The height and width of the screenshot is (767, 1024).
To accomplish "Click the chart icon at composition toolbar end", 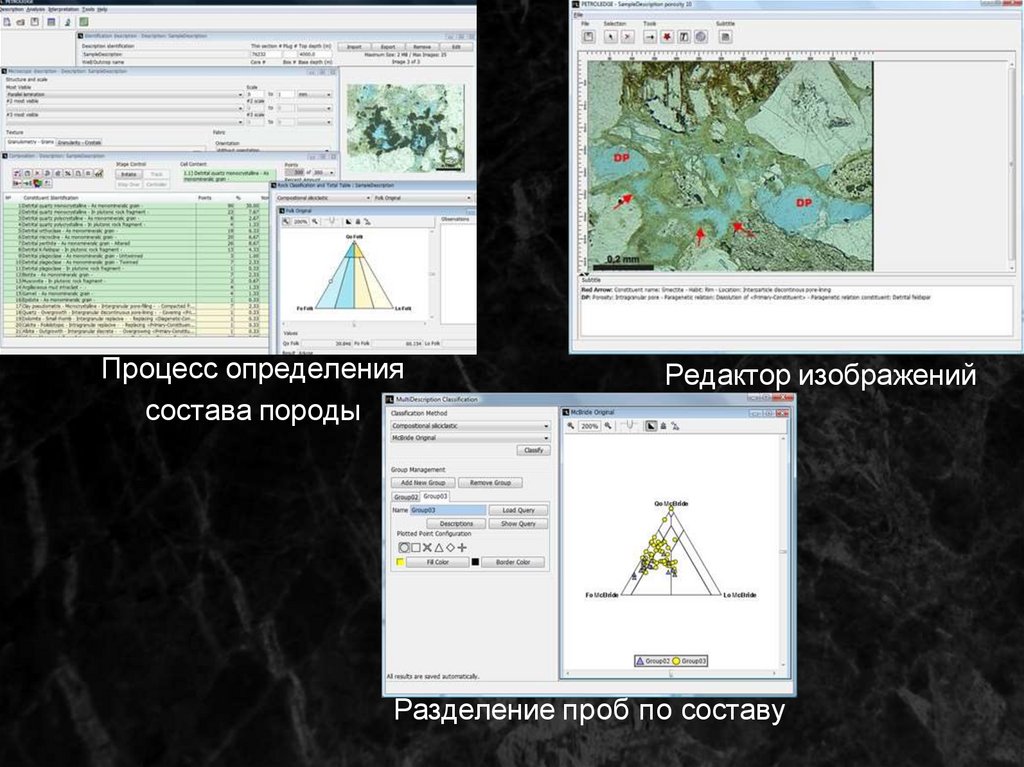I will pos(99,173).
